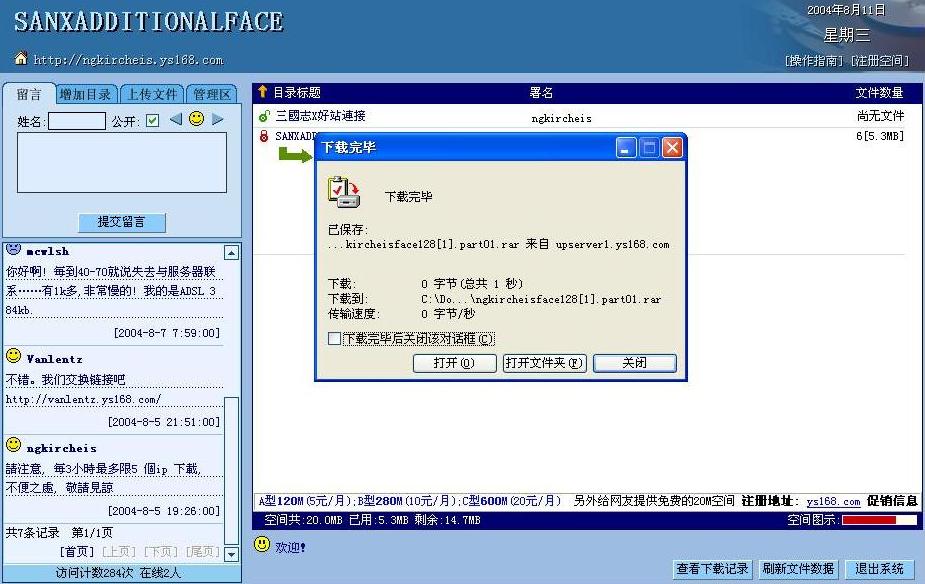Screen dimensions: 925x584
Task: Open the 操作指南 link
Action: [814, 61]
